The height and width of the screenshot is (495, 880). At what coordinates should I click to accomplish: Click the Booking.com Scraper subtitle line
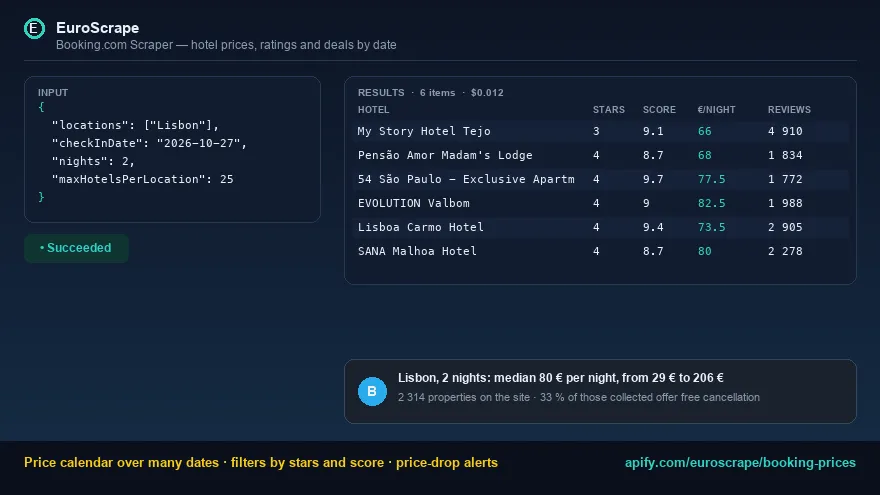tap(226, 45)
